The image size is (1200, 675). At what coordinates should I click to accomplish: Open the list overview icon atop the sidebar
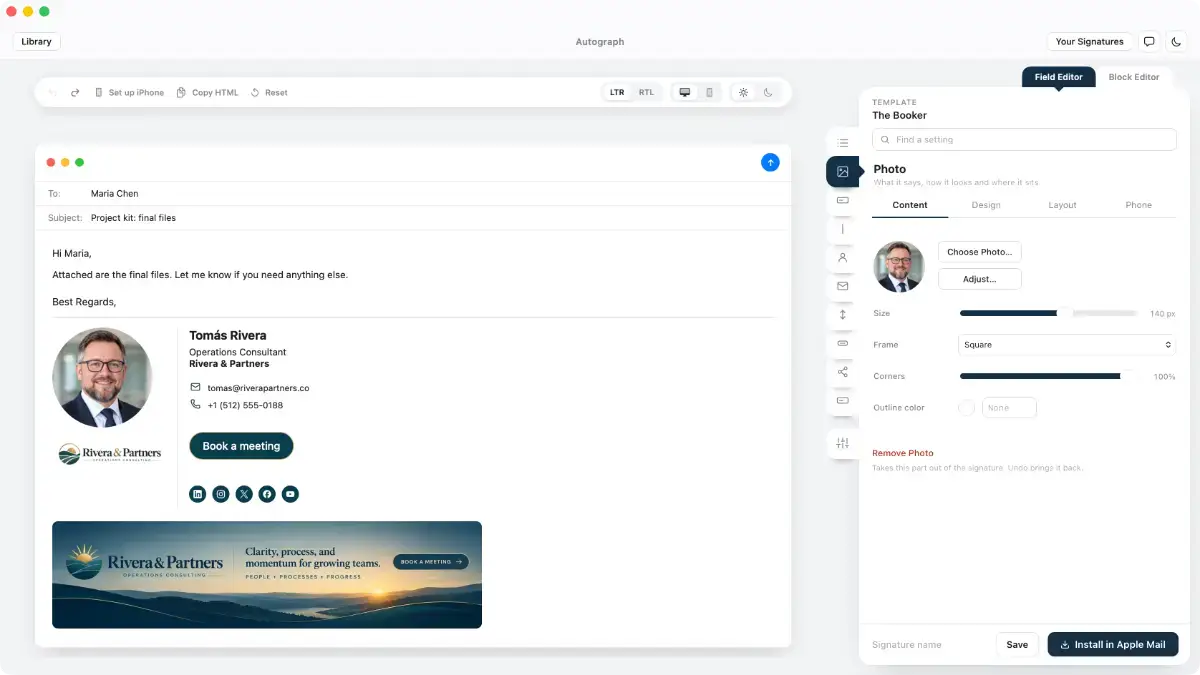click(x=842, y=143)
